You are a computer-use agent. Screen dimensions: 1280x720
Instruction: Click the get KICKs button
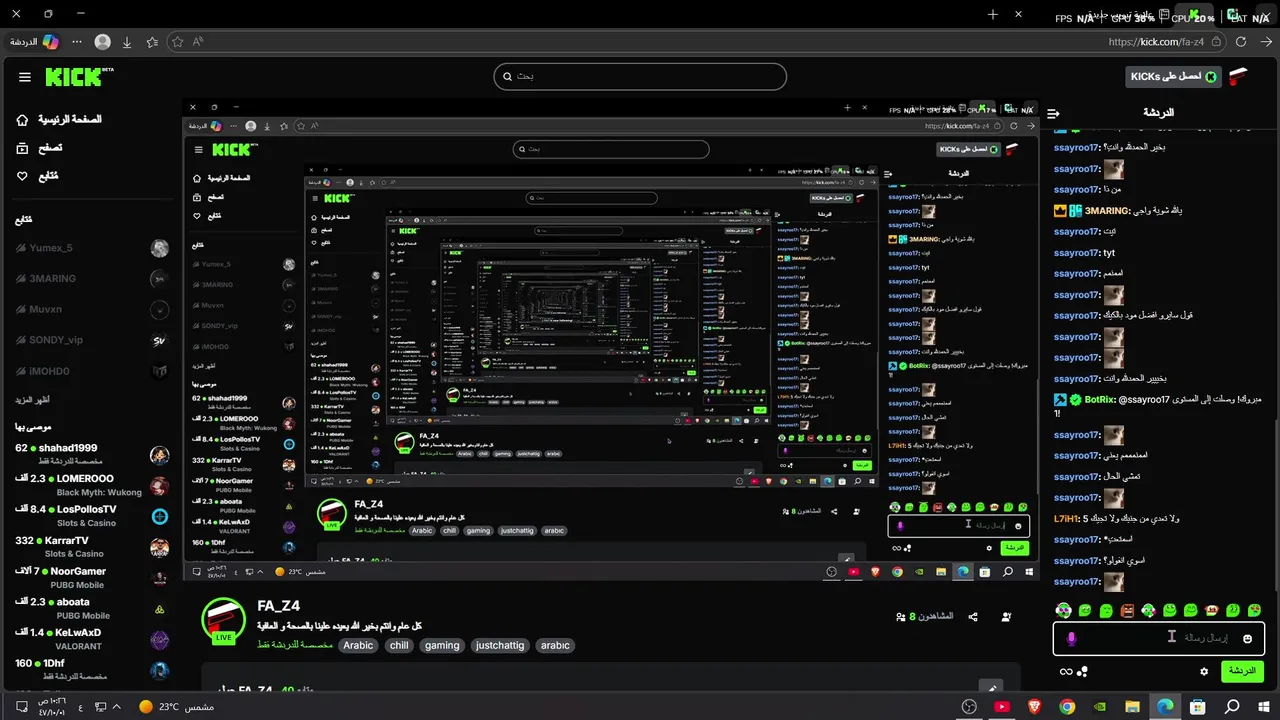coord(1174,76)
